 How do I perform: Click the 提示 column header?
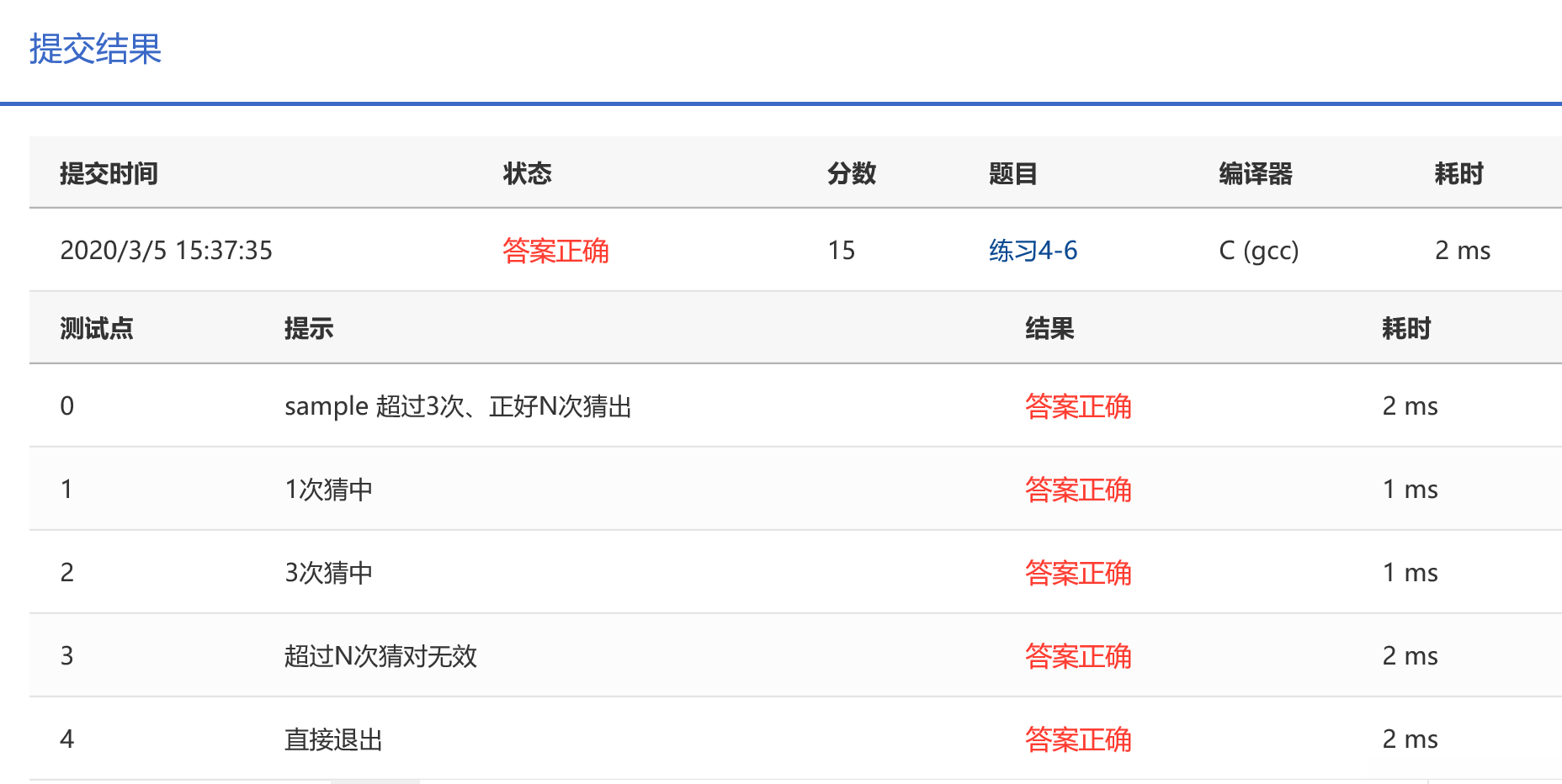click(x=309, y=328)
